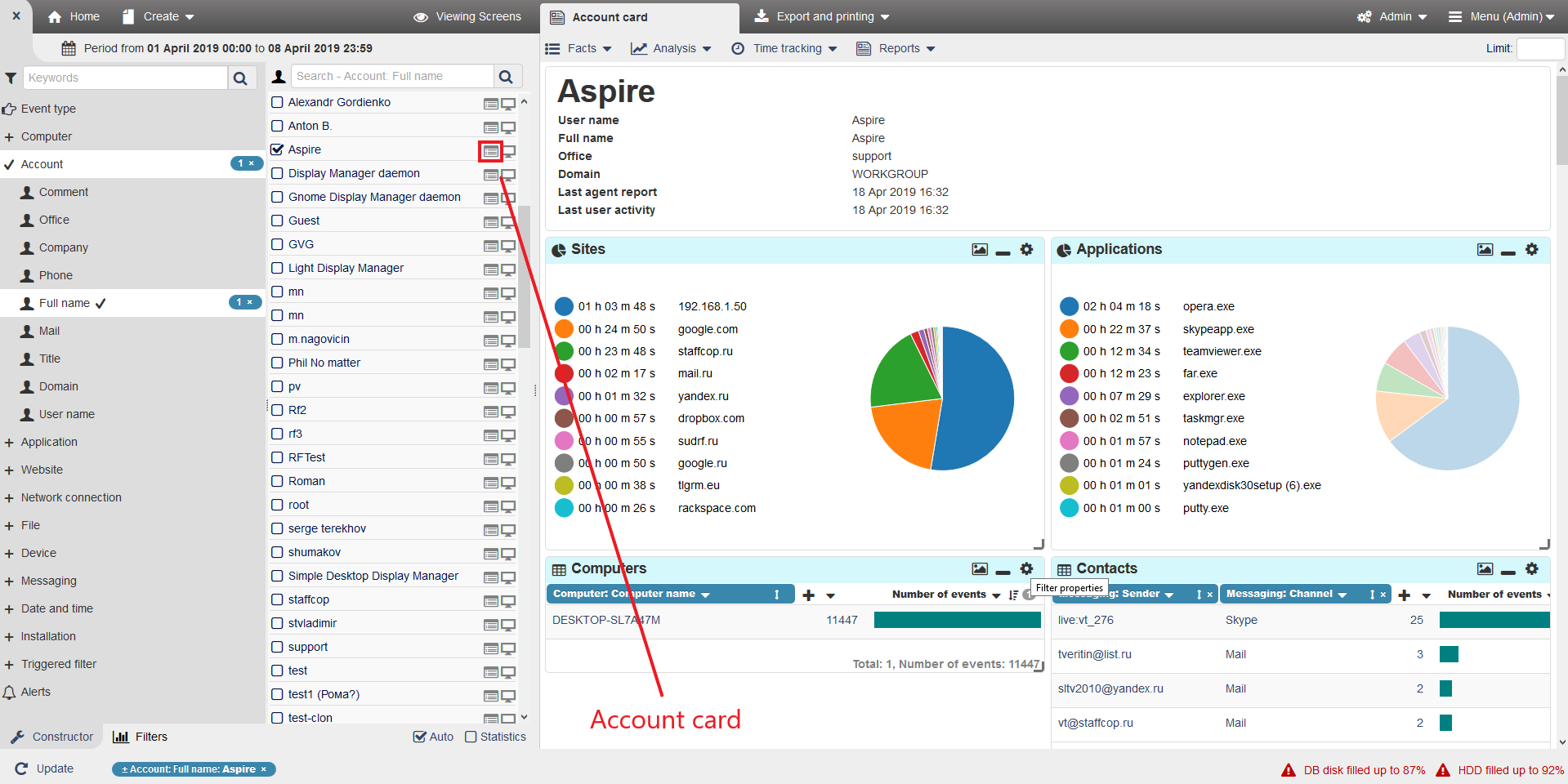Check the Guest account checkbox
Screen dimensions: 1568x784
click(278, 220)
